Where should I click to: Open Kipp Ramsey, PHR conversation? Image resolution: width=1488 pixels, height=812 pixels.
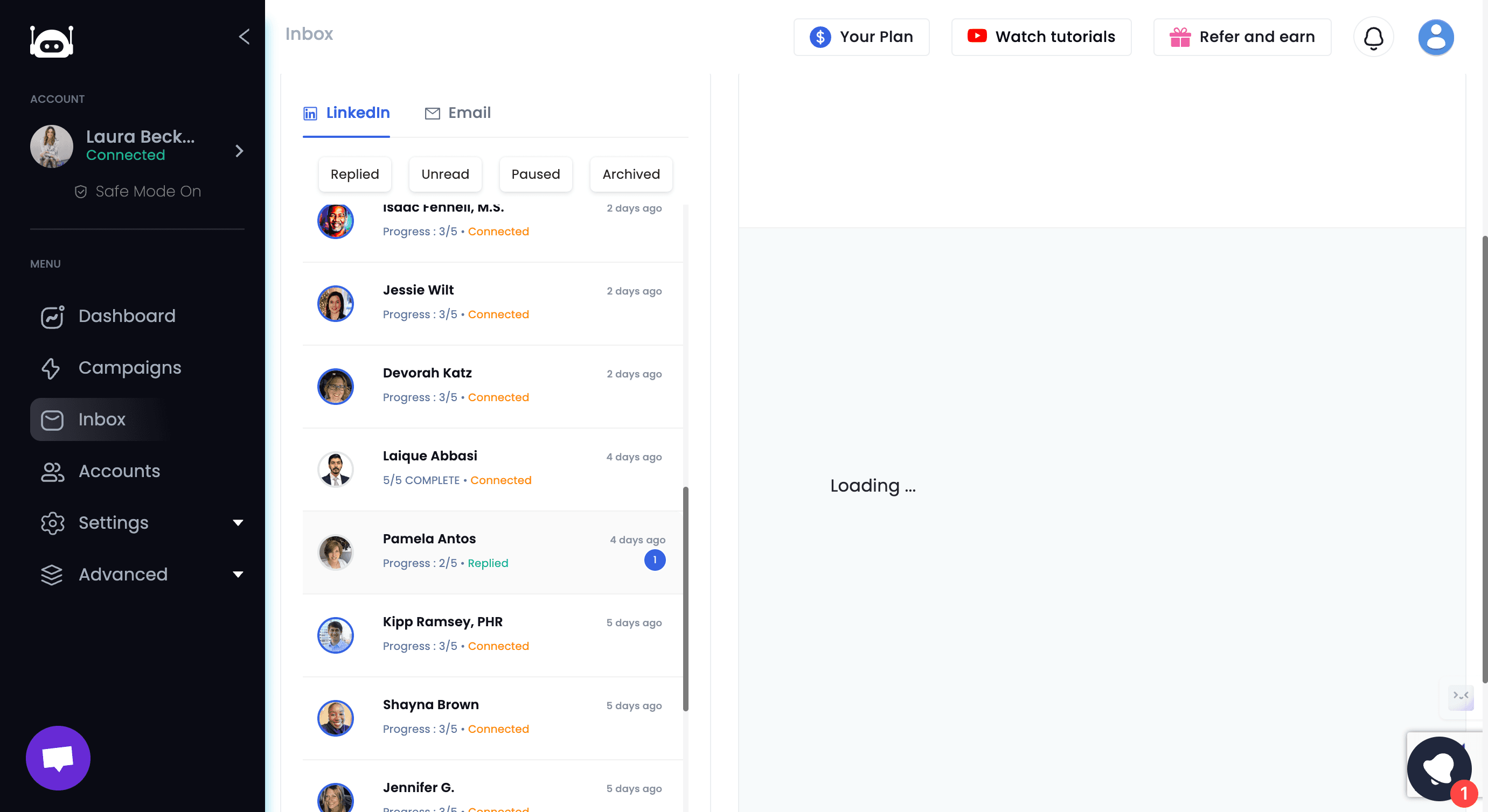pyautogui.click(x=493, y=635)
